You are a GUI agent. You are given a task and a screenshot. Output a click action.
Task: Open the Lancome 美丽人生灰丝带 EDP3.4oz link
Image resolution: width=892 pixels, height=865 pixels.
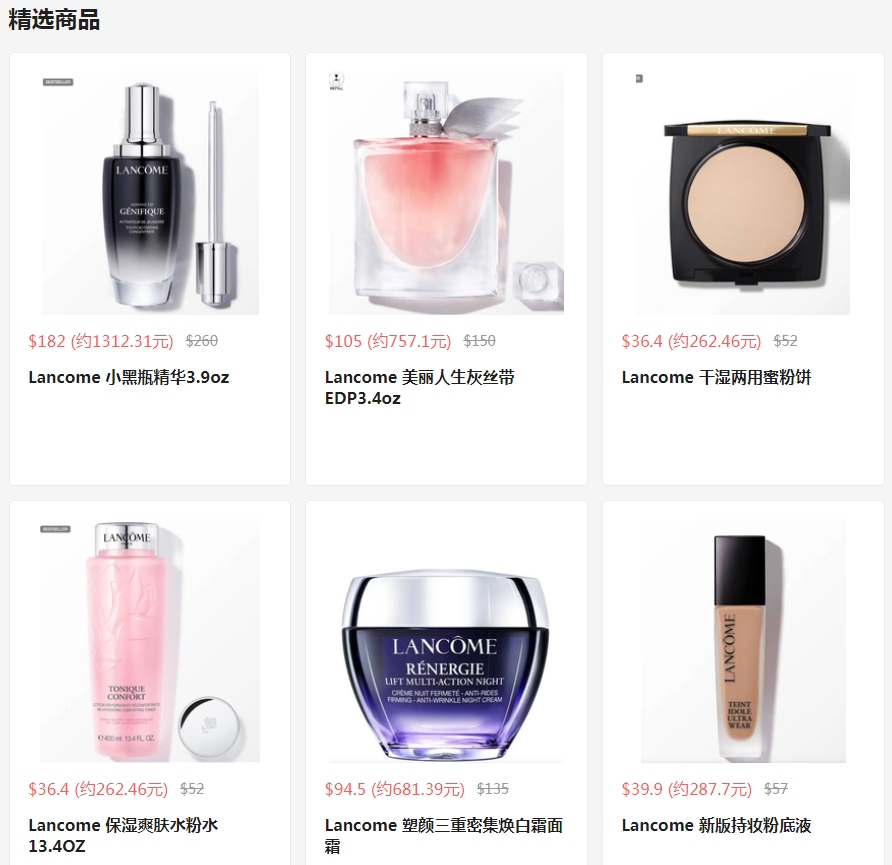(420, 388)
